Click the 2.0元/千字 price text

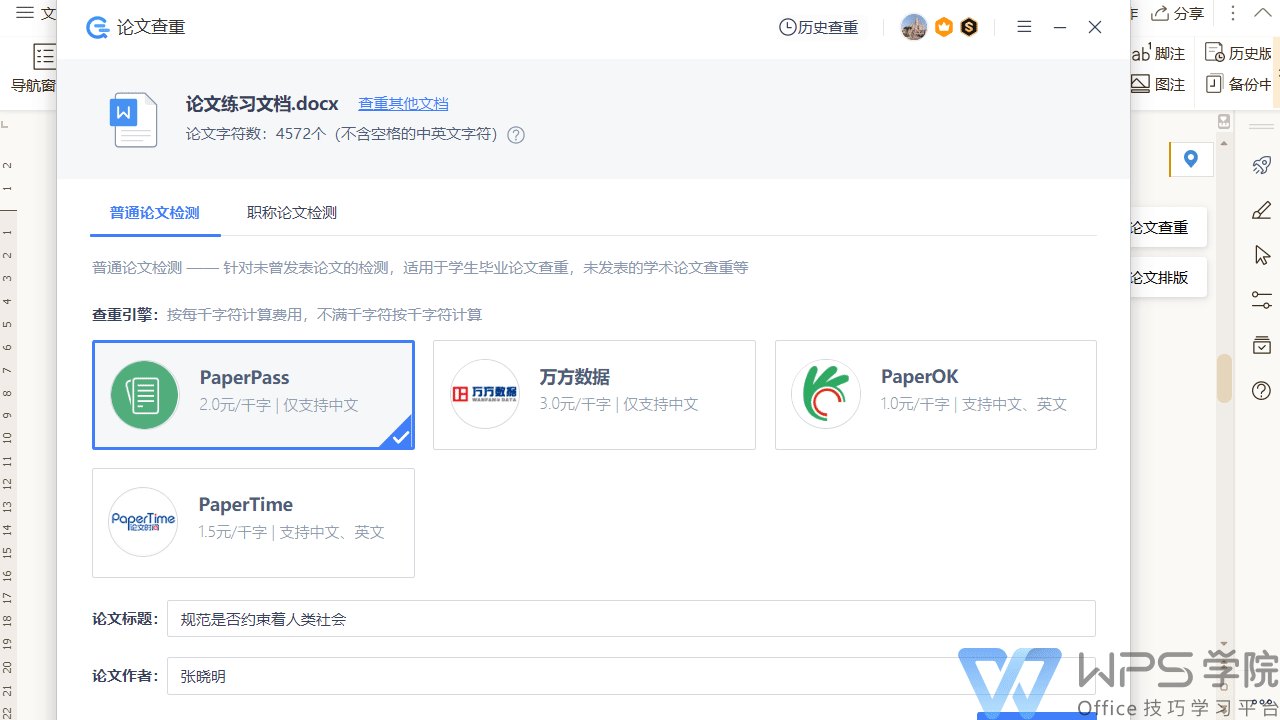tap(235, 405)
